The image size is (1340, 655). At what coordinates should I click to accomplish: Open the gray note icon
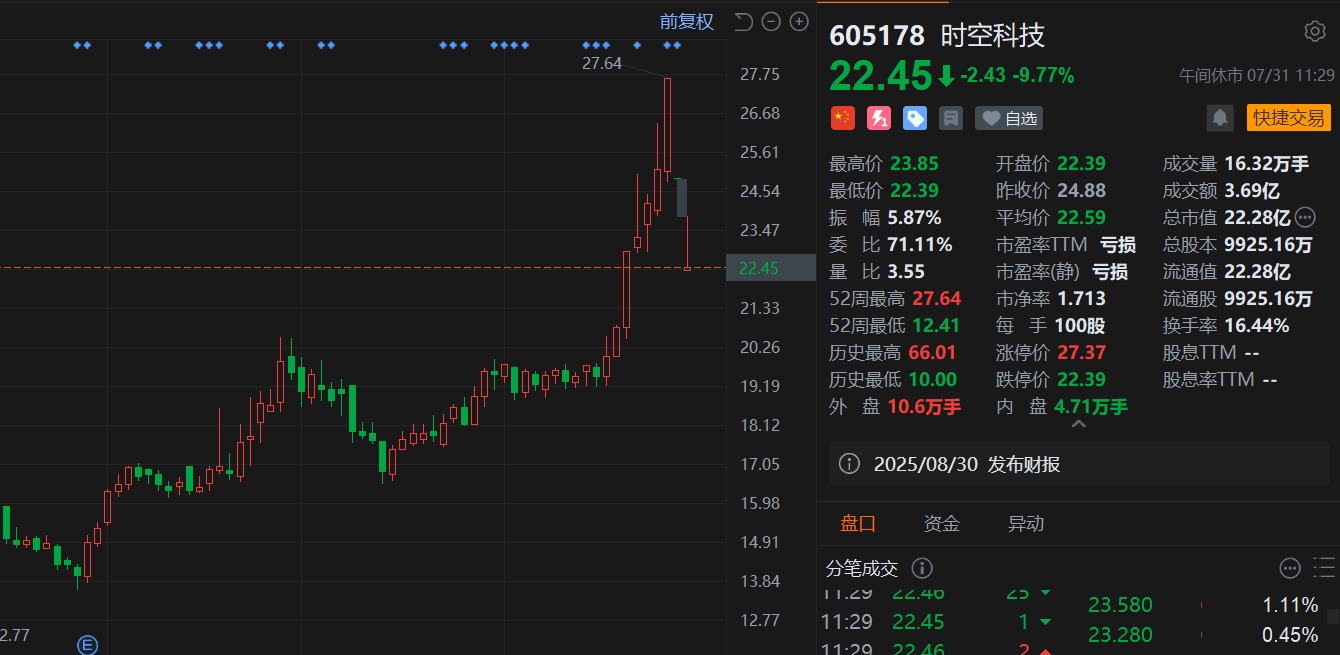(951, 118)
